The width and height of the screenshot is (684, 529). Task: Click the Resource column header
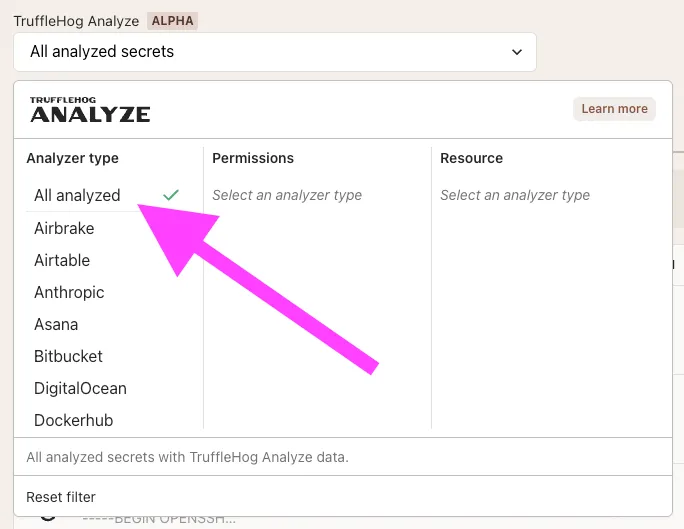point(472,158)
